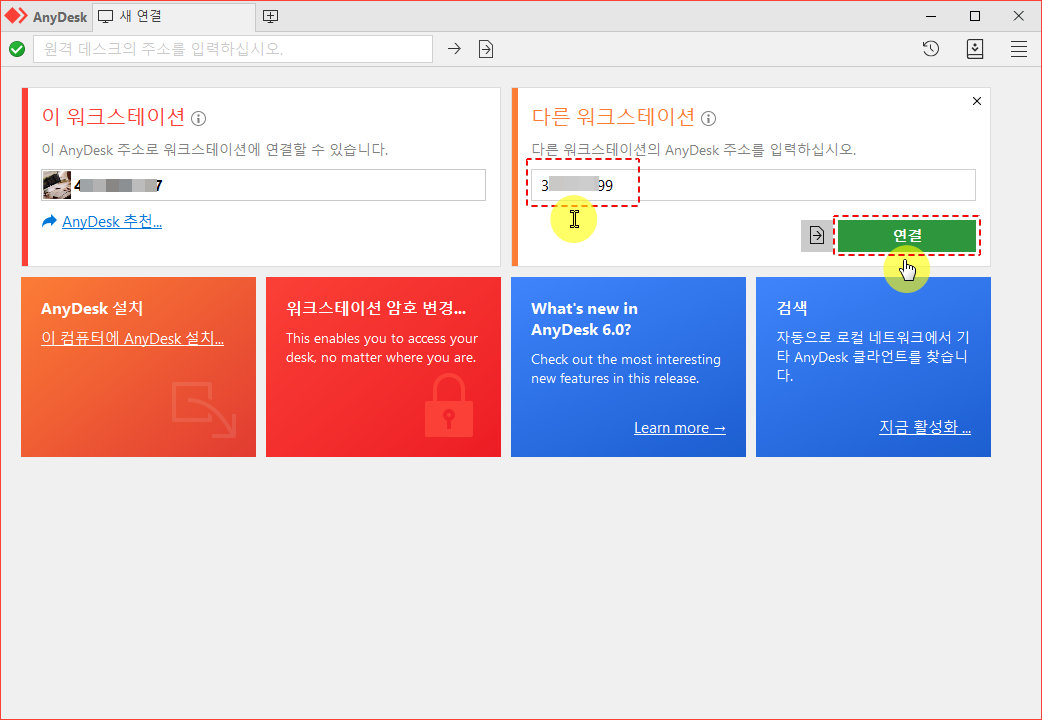The width and height of the screenshot is (1042, 720).
Task: Open the address book icon
Action: coord(975,49)
